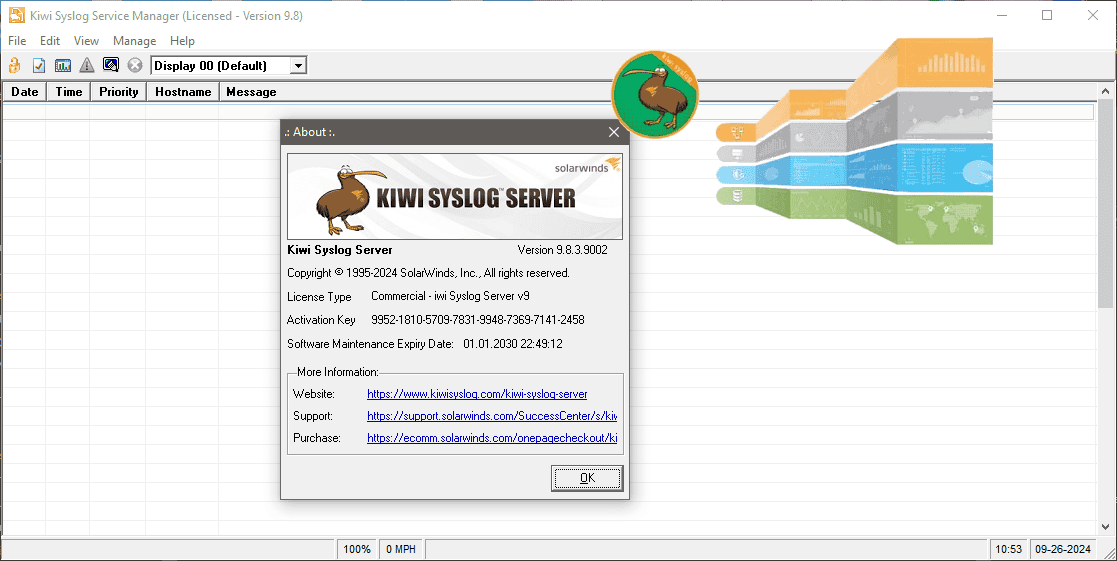The height and width of the screenshot is (561, 1117).
Task: Open the Manage menu
Action: [134, 41]
